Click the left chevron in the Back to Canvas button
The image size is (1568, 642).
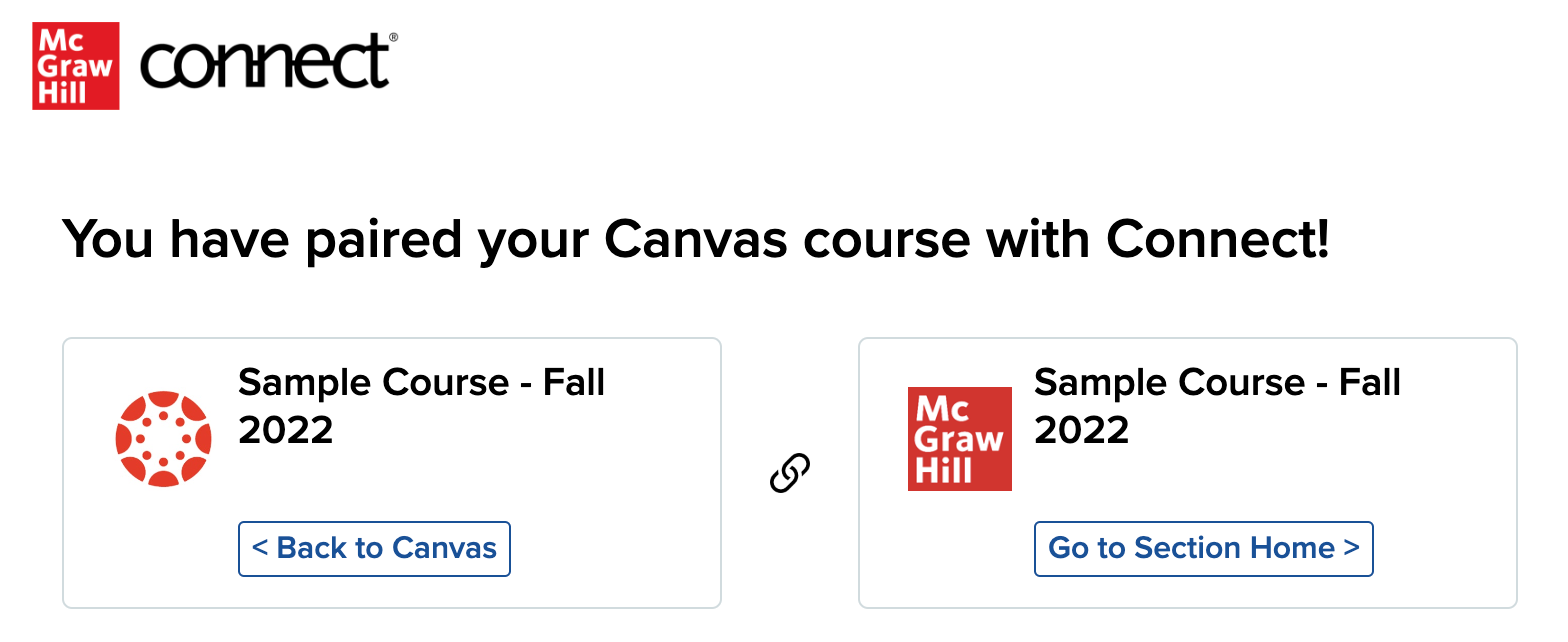pos(260,549)
